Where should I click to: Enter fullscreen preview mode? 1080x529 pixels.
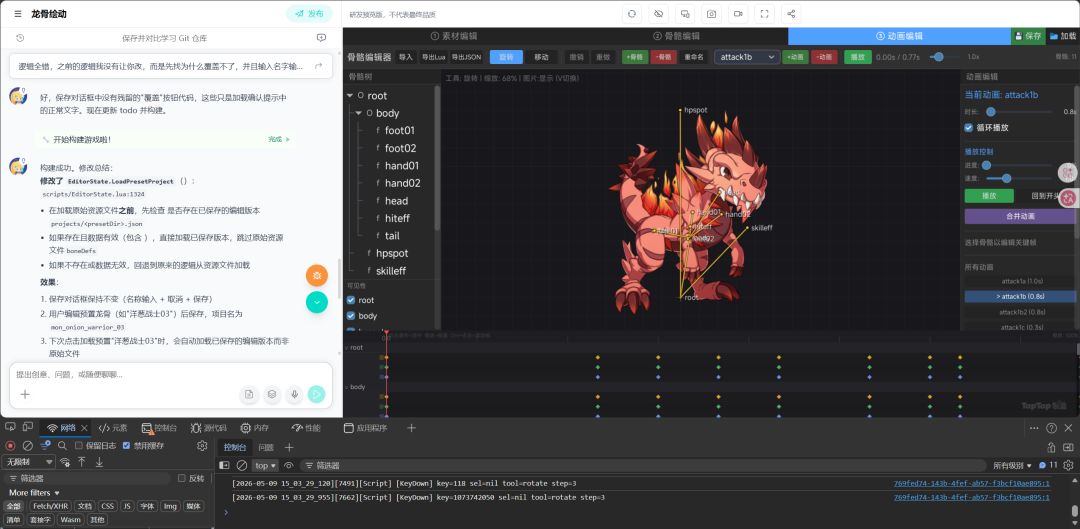764,14
